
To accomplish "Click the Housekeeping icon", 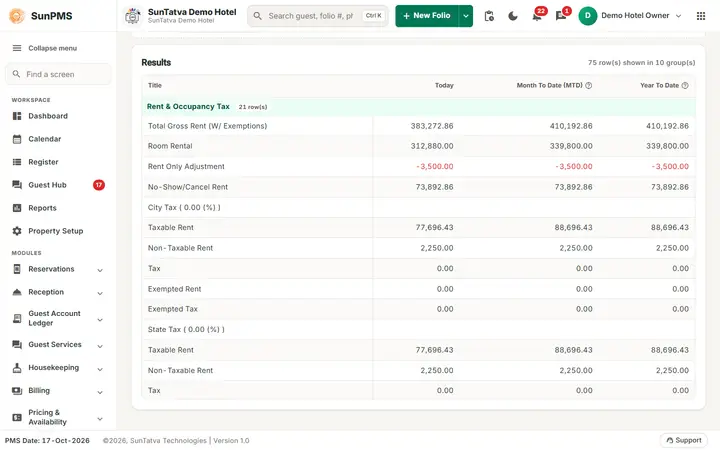I will click(17, 367).
